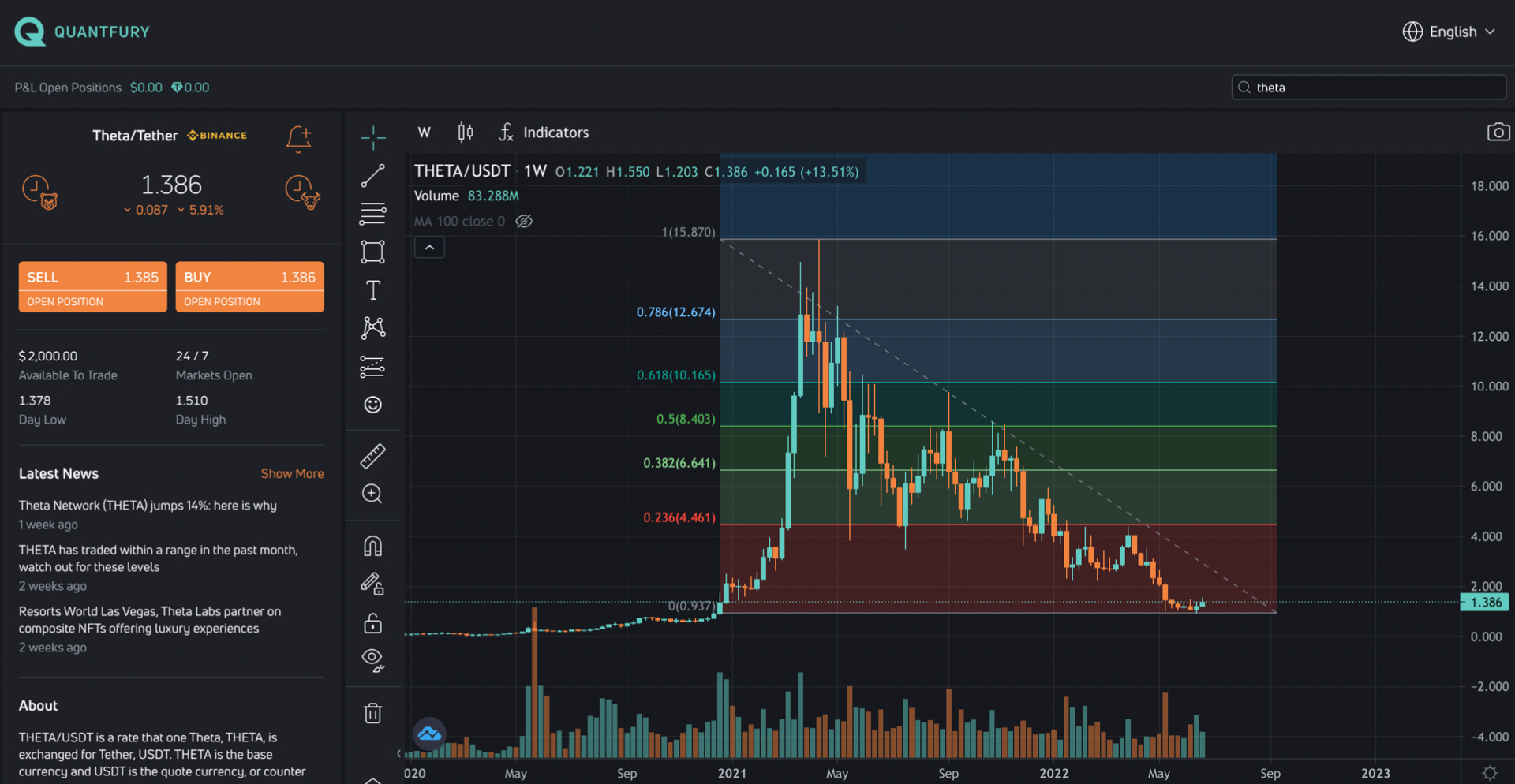Click the Fibonacci 0.618(10.165) level label
The width and height of the screenshot is (1515, 784).
click(x=676, y=375)
